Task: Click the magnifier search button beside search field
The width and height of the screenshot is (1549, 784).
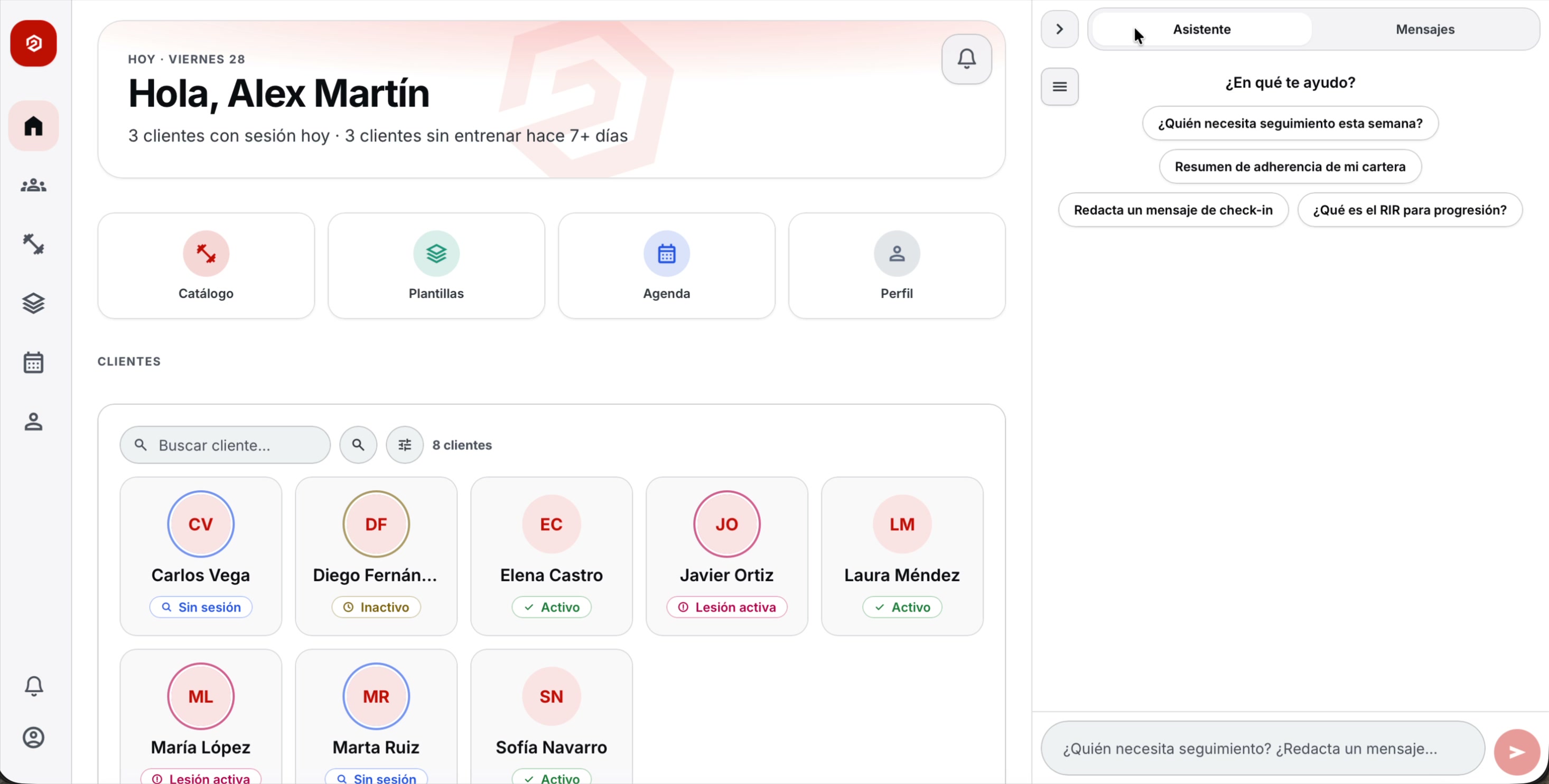Action: coord(358,445)
